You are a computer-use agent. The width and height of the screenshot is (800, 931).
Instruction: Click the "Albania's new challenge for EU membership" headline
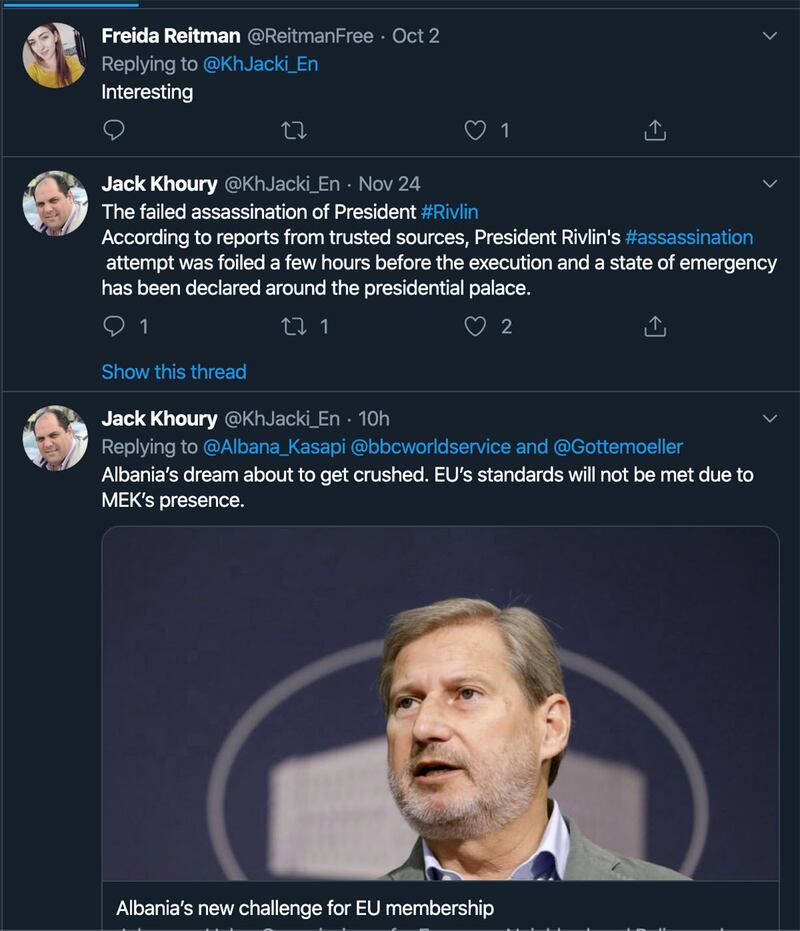click(305, 909)
